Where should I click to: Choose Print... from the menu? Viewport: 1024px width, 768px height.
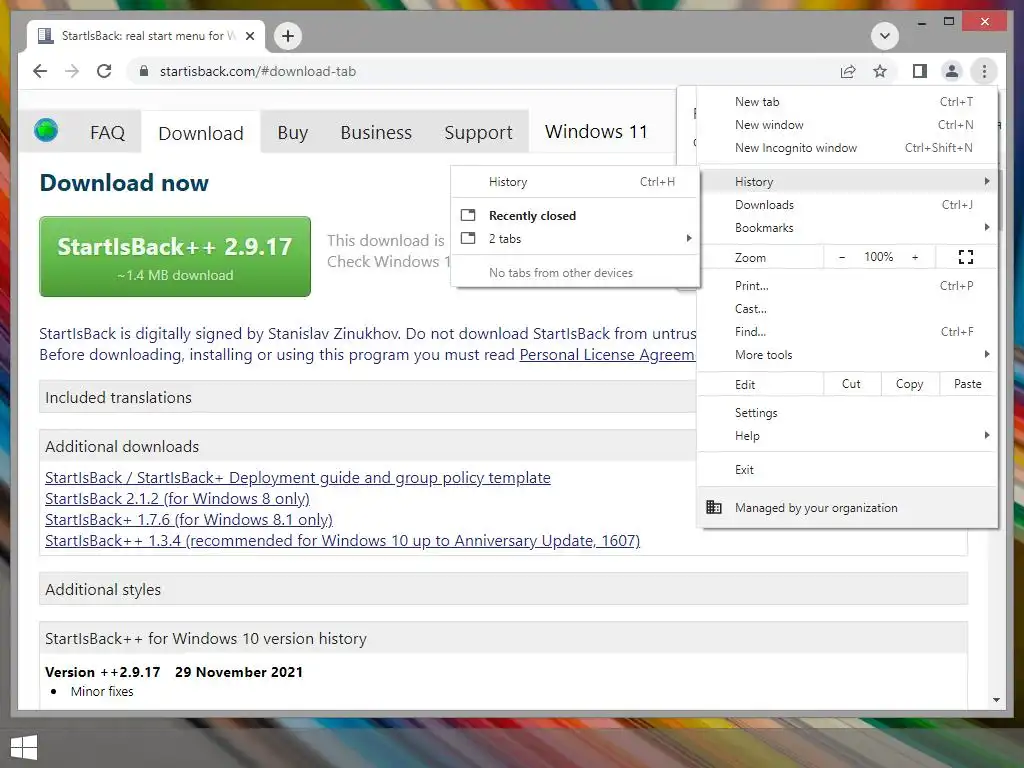click(x=847, y=286)
